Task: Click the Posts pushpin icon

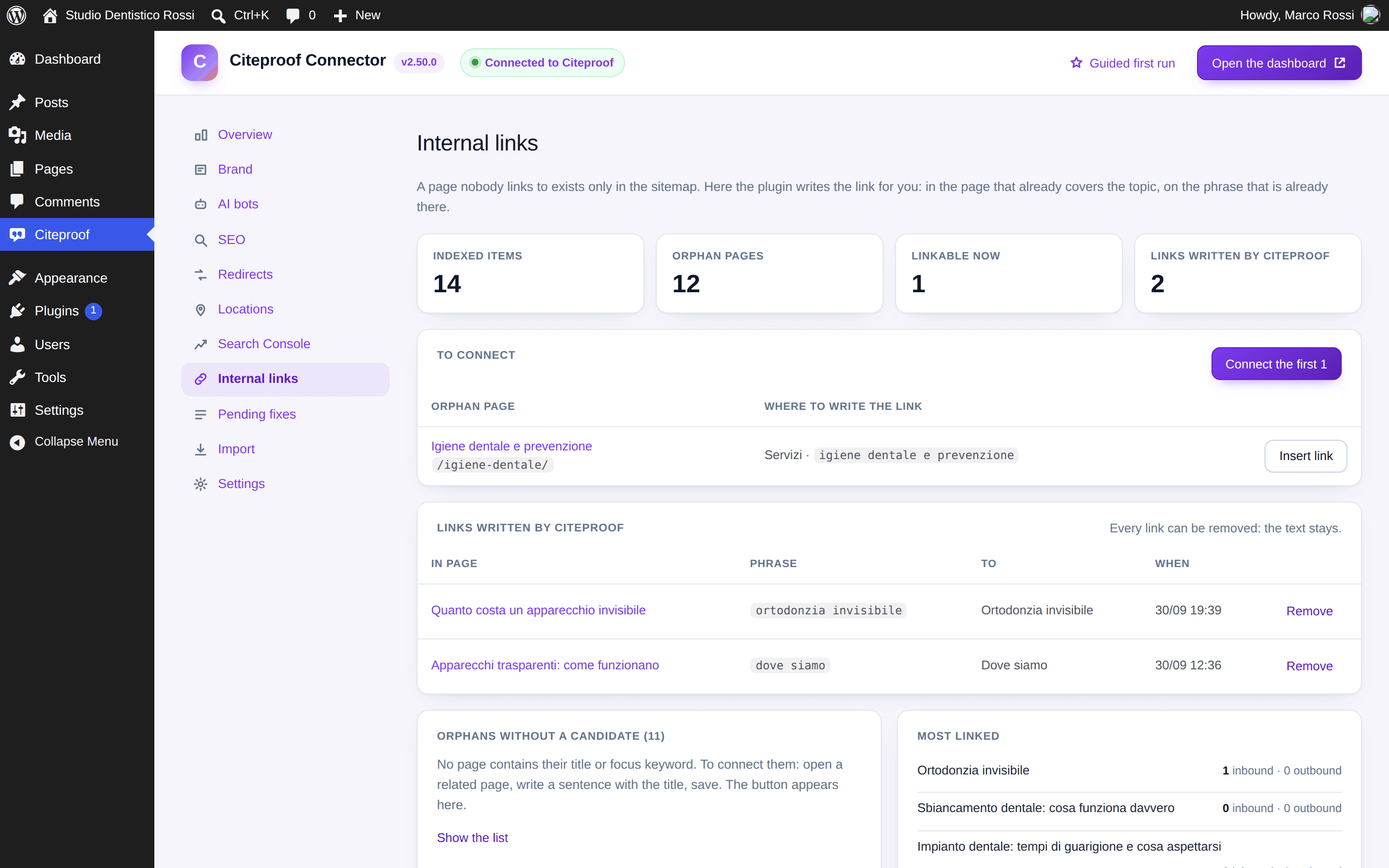Action: pyautogui.click(x=17, y=102)
